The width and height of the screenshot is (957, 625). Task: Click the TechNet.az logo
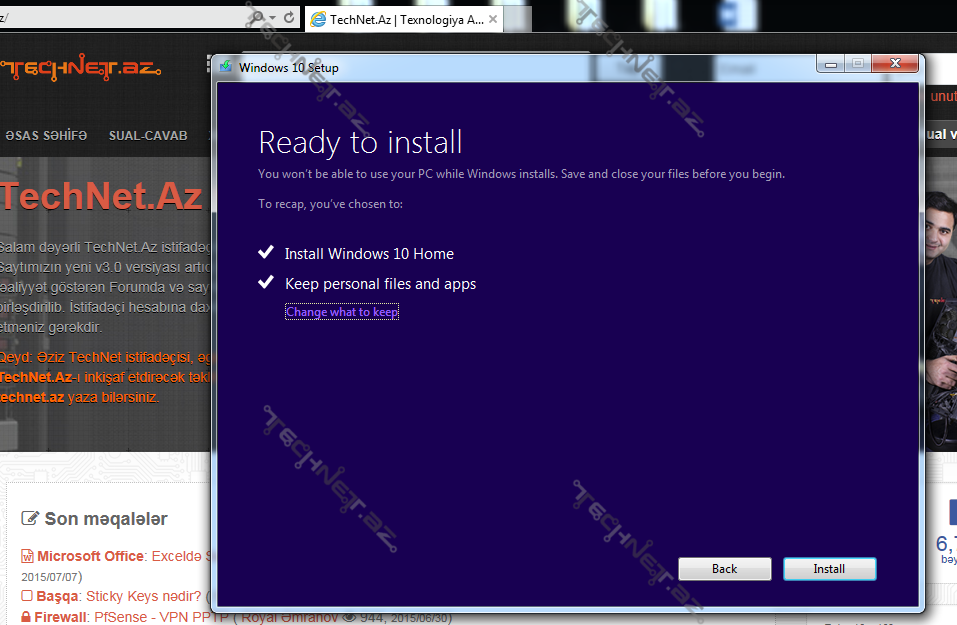[80, 69]
